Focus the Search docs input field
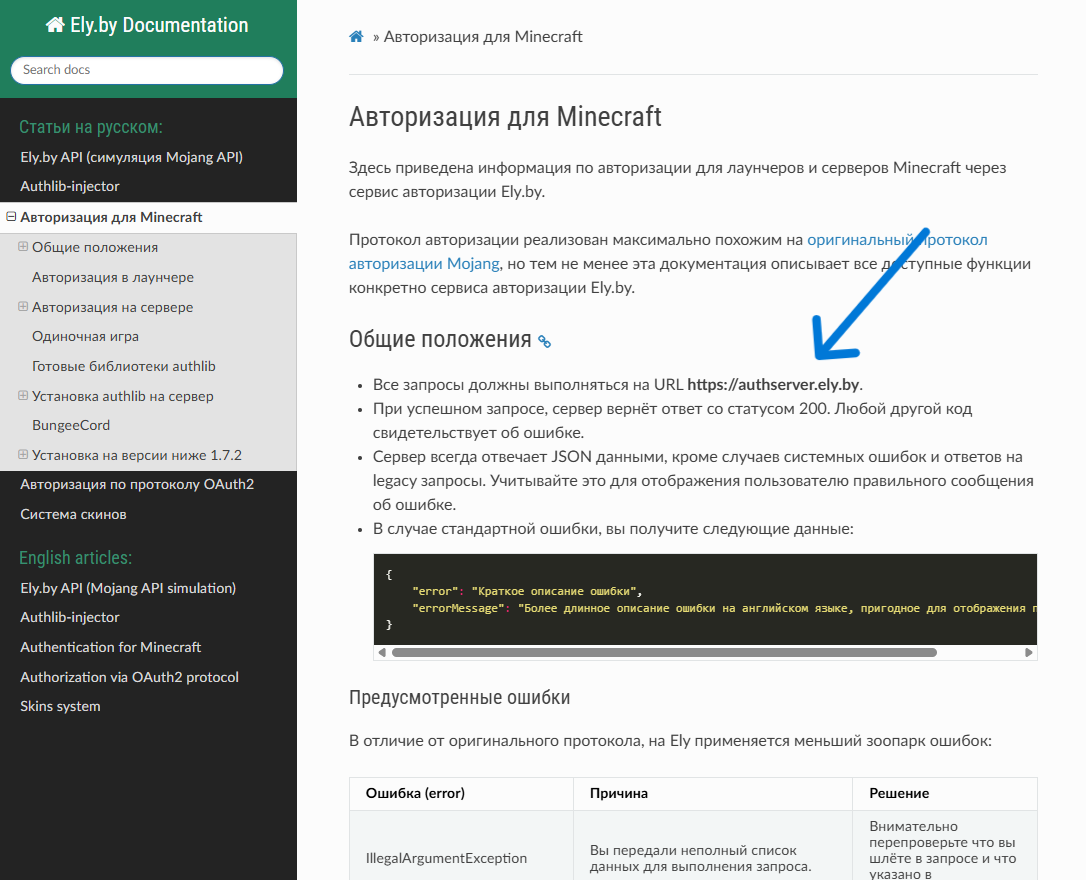 pos(147,70)
